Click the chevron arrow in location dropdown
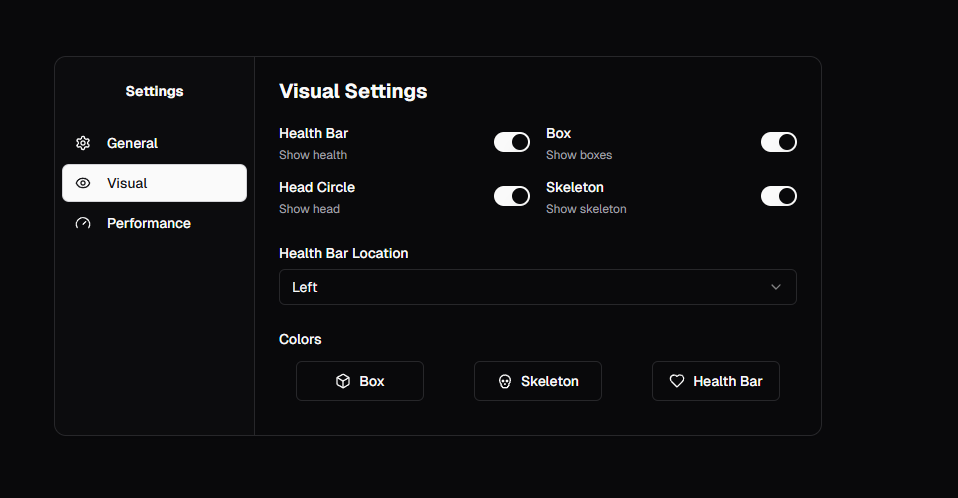 tap(776, 287)
